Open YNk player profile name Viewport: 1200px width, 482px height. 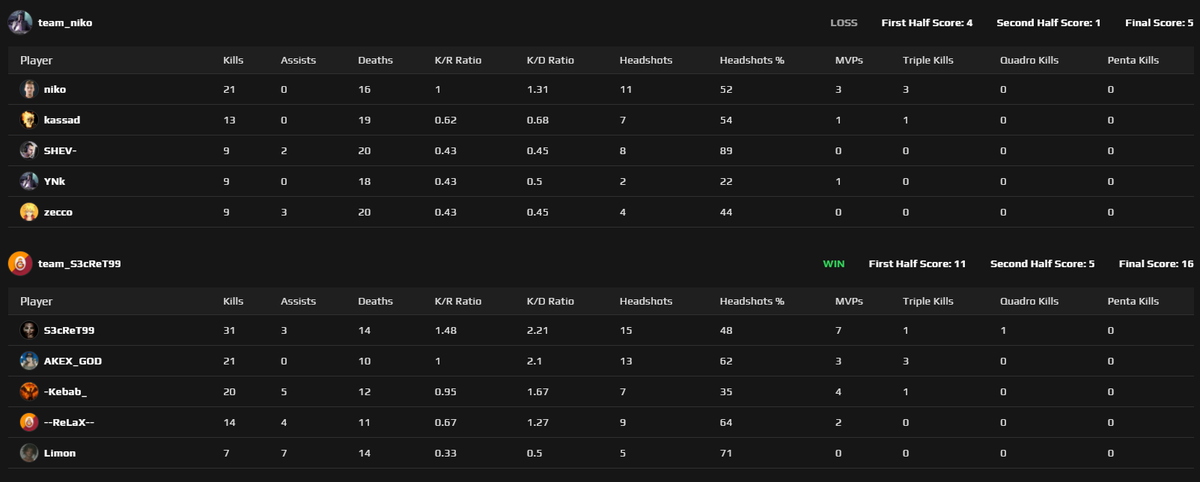pos(55,181)
